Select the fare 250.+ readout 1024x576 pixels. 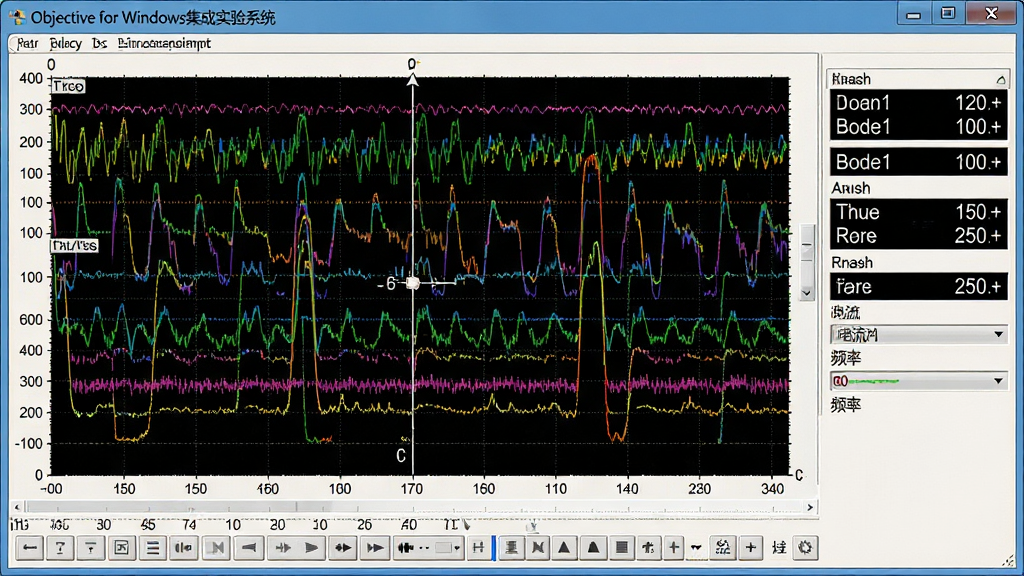[918, 286]
